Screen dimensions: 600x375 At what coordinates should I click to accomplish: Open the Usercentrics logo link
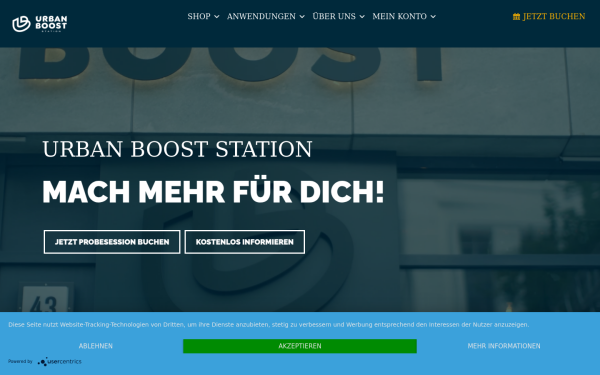(59, 361)
